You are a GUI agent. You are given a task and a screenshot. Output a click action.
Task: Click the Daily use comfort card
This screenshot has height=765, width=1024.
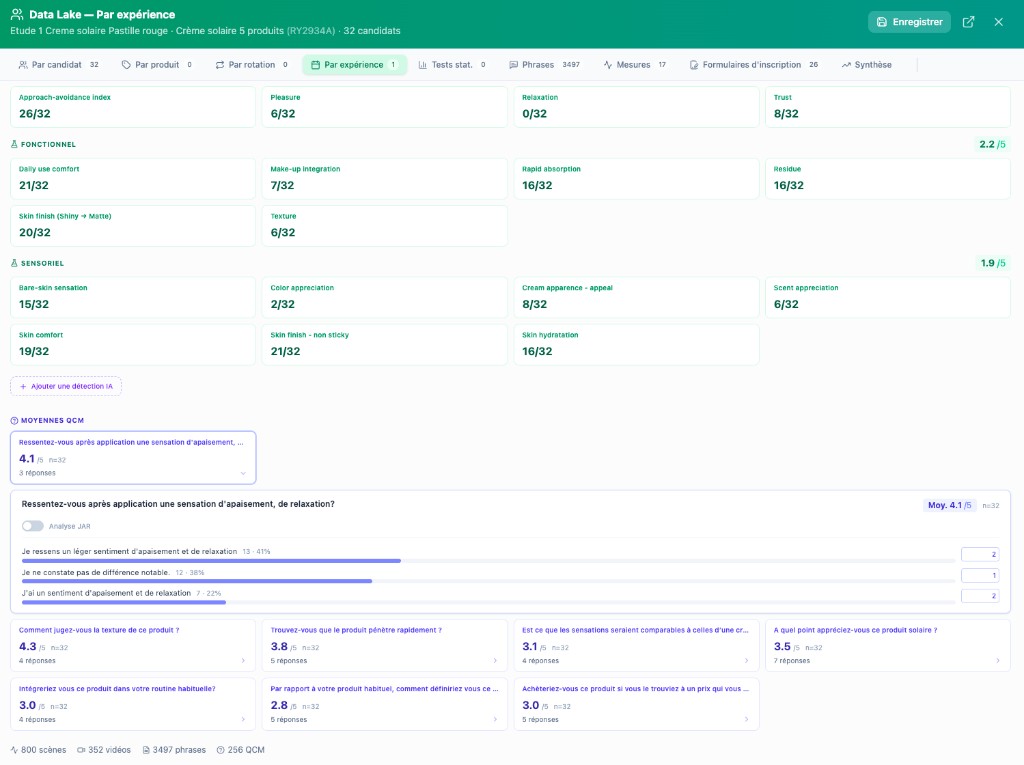[x=132, y=178]
